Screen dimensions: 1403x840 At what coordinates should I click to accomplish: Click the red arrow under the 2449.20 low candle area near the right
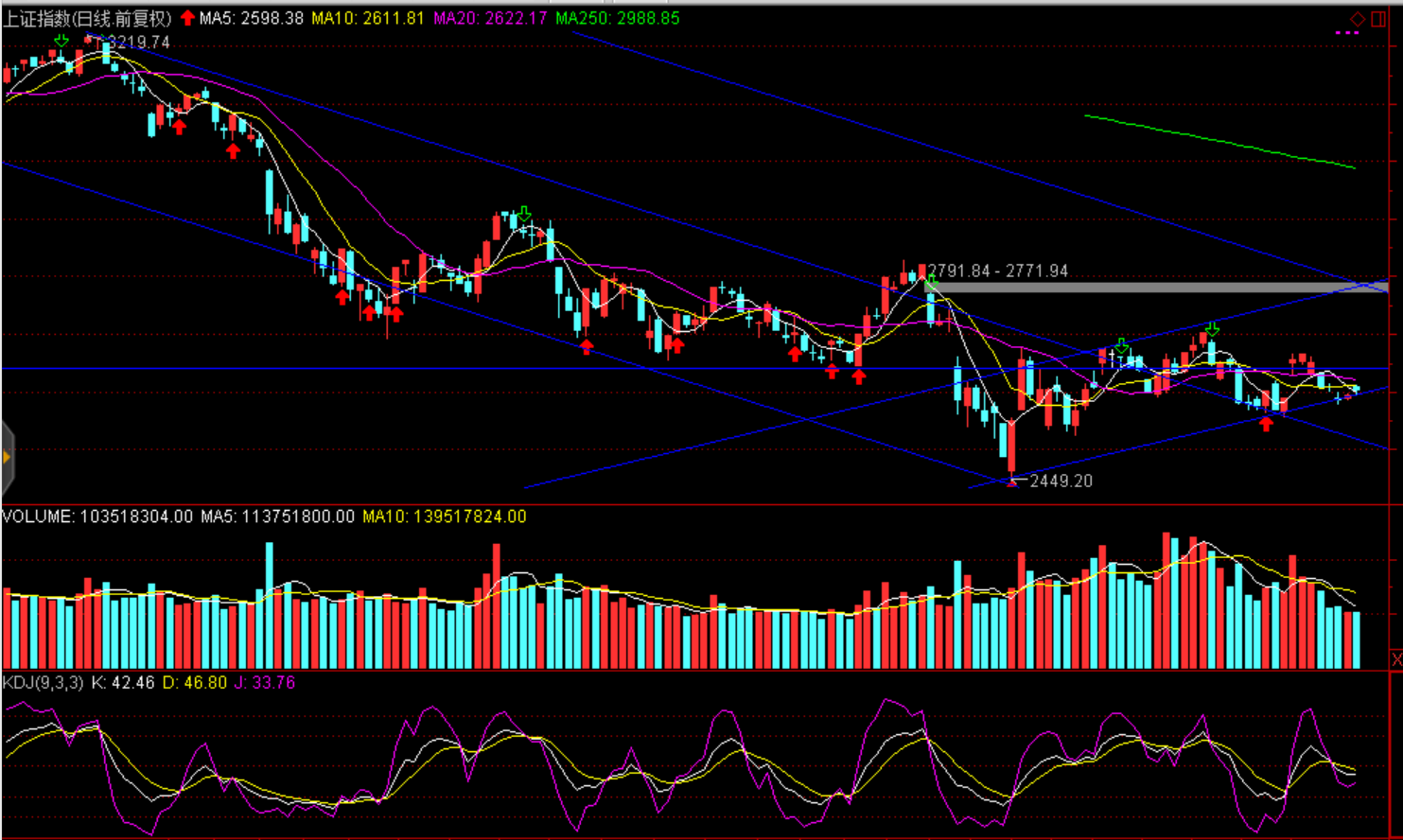coord(1266,424)
